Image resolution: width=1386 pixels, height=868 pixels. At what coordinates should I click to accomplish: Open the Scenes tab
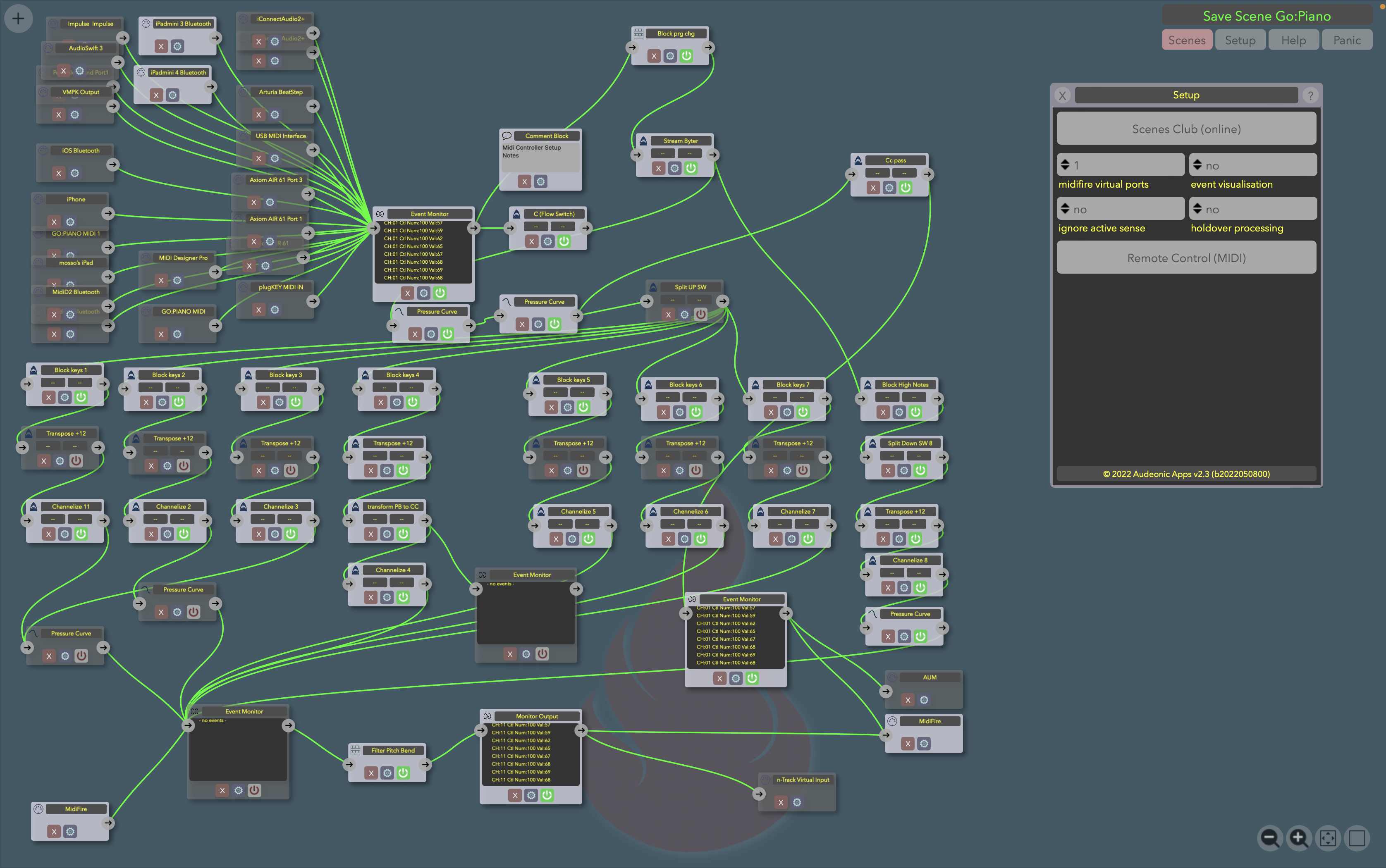1187,40
